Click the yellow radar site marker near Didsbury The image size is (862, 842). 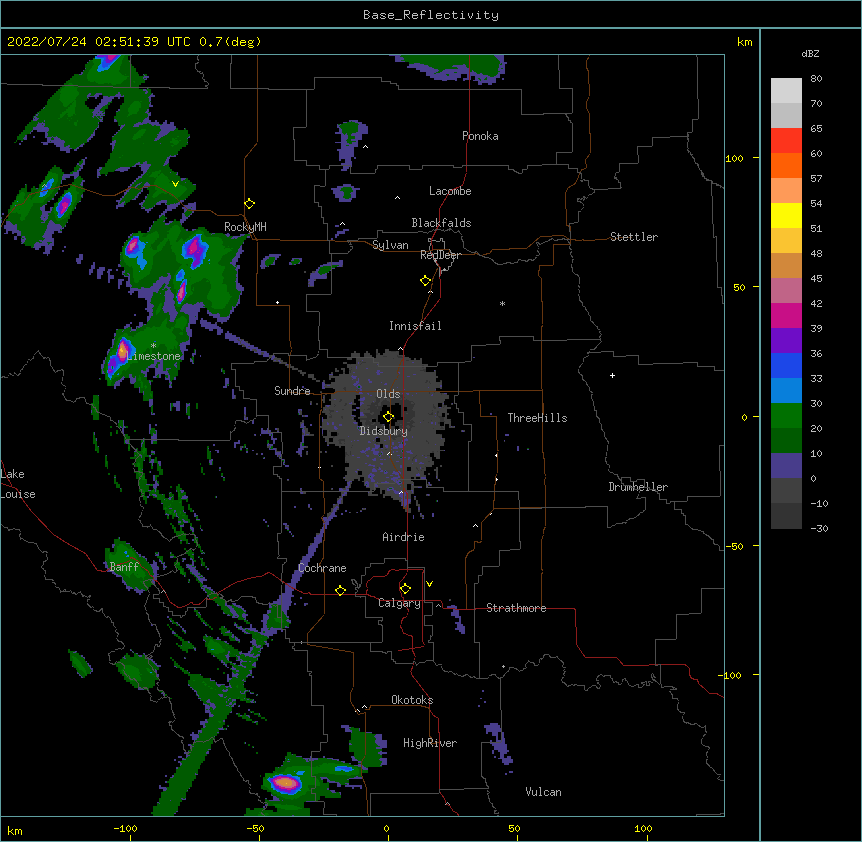click(388, 417)
